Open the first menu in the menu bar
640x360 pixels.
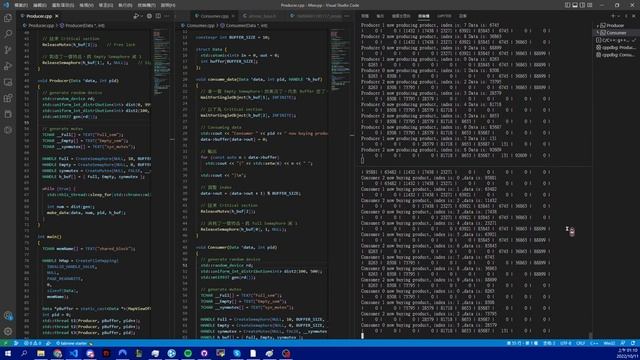point(20,5)
